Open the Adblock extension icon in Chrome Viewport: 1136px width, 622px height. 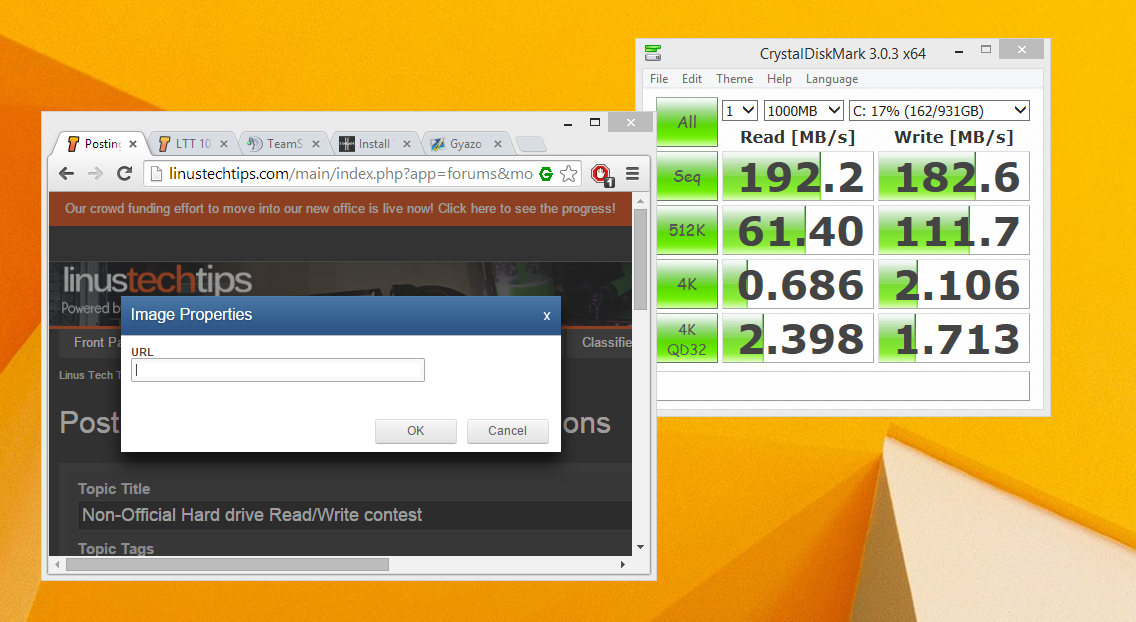click(601, 175)
